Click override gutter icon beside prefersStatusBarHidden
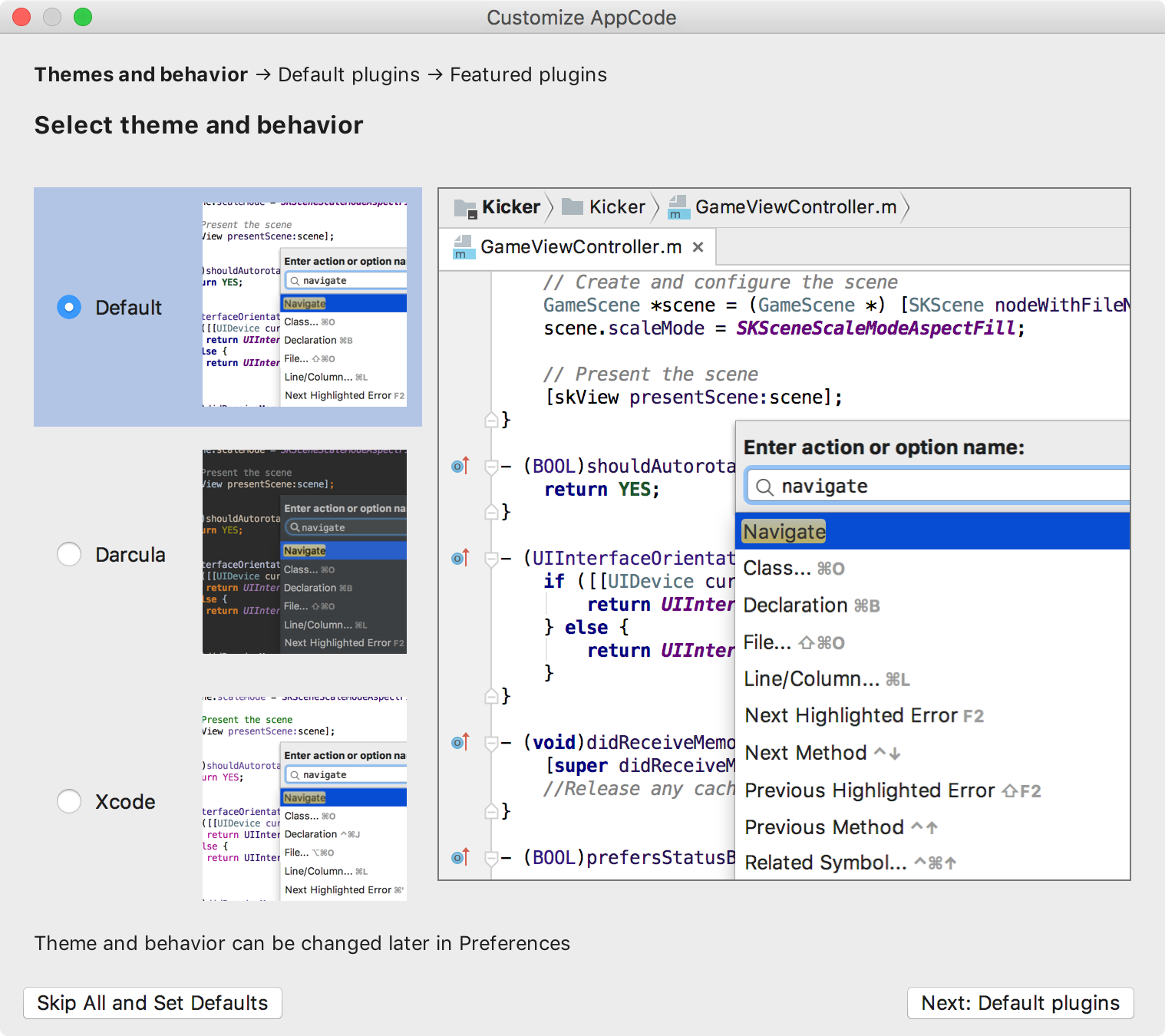This screenshot has height=1036, width=1165. coord(460,857)
